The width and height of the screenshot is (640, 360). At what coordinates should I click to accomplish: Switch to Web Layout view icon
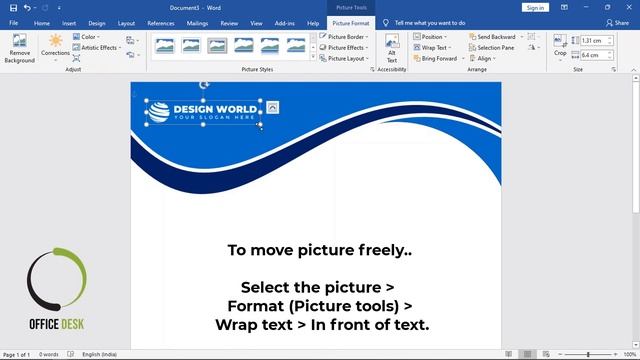tap(546, 354)
